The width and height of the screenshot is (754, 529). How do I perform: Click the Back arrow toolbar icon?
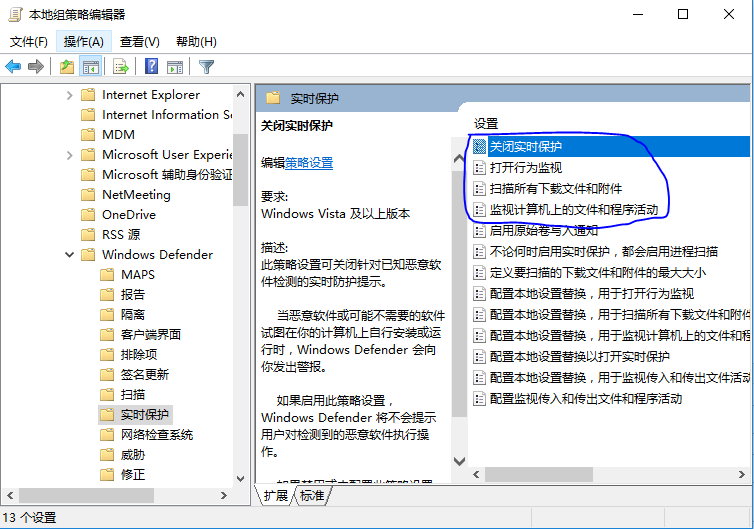13,66
